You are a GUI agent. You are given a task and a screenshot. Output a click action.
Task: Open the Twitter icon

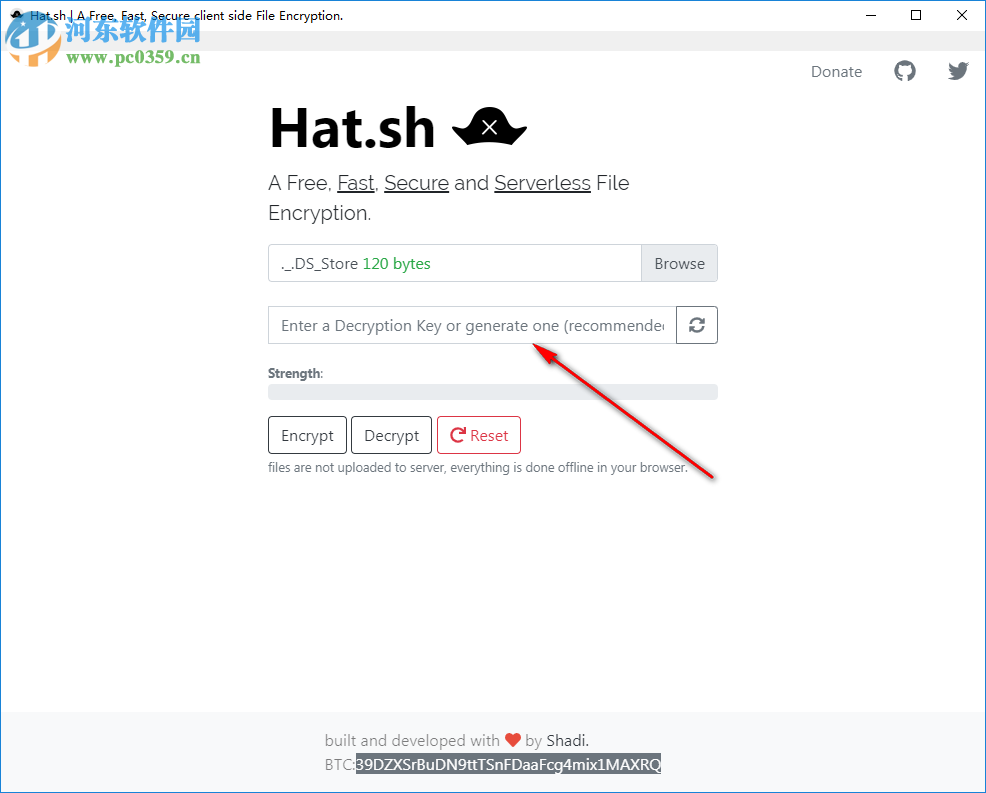[957, 71]
